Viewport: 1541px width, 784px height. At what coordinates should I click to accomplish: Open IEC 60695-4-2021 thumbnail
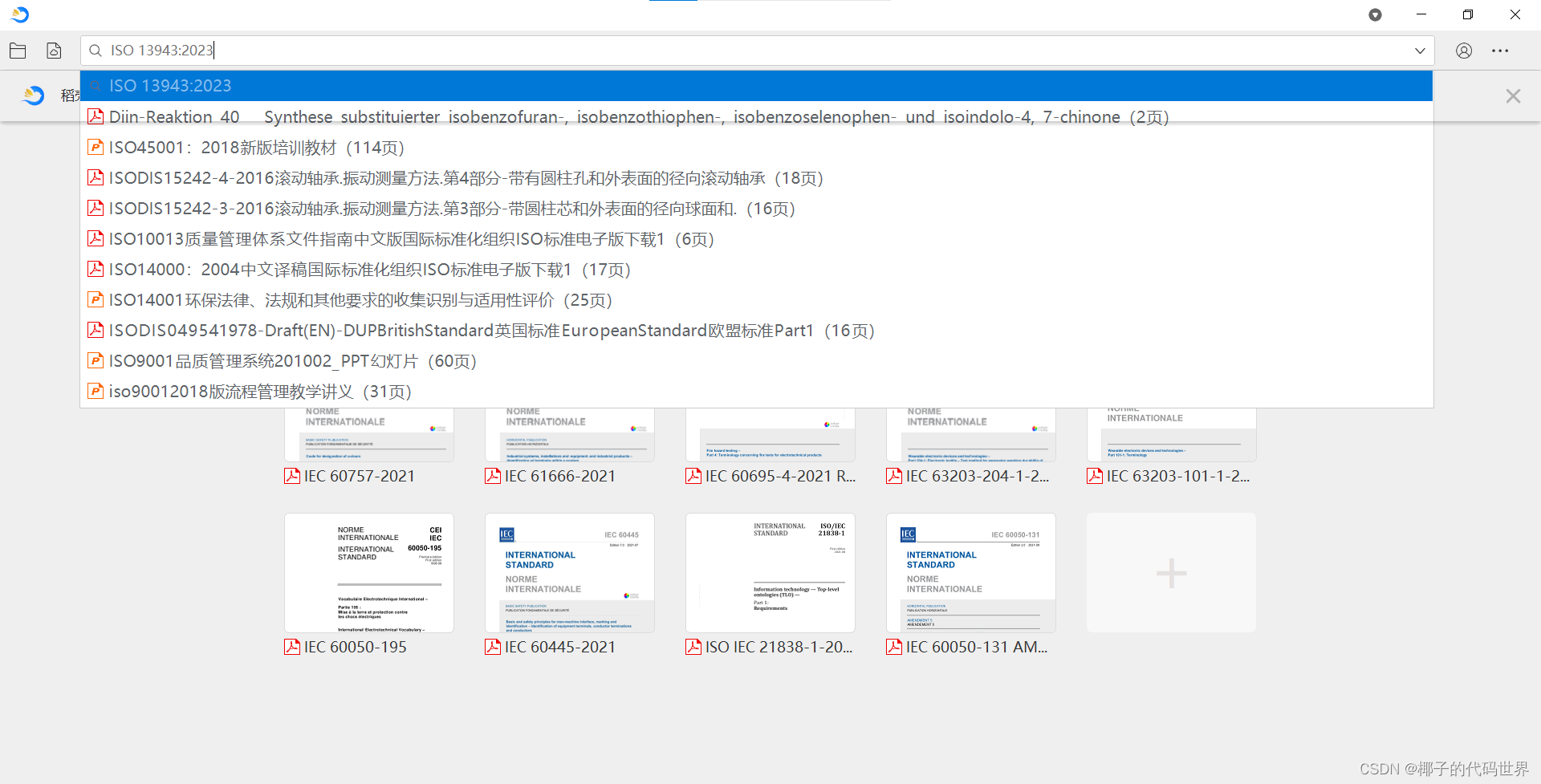tap(770, 435)
